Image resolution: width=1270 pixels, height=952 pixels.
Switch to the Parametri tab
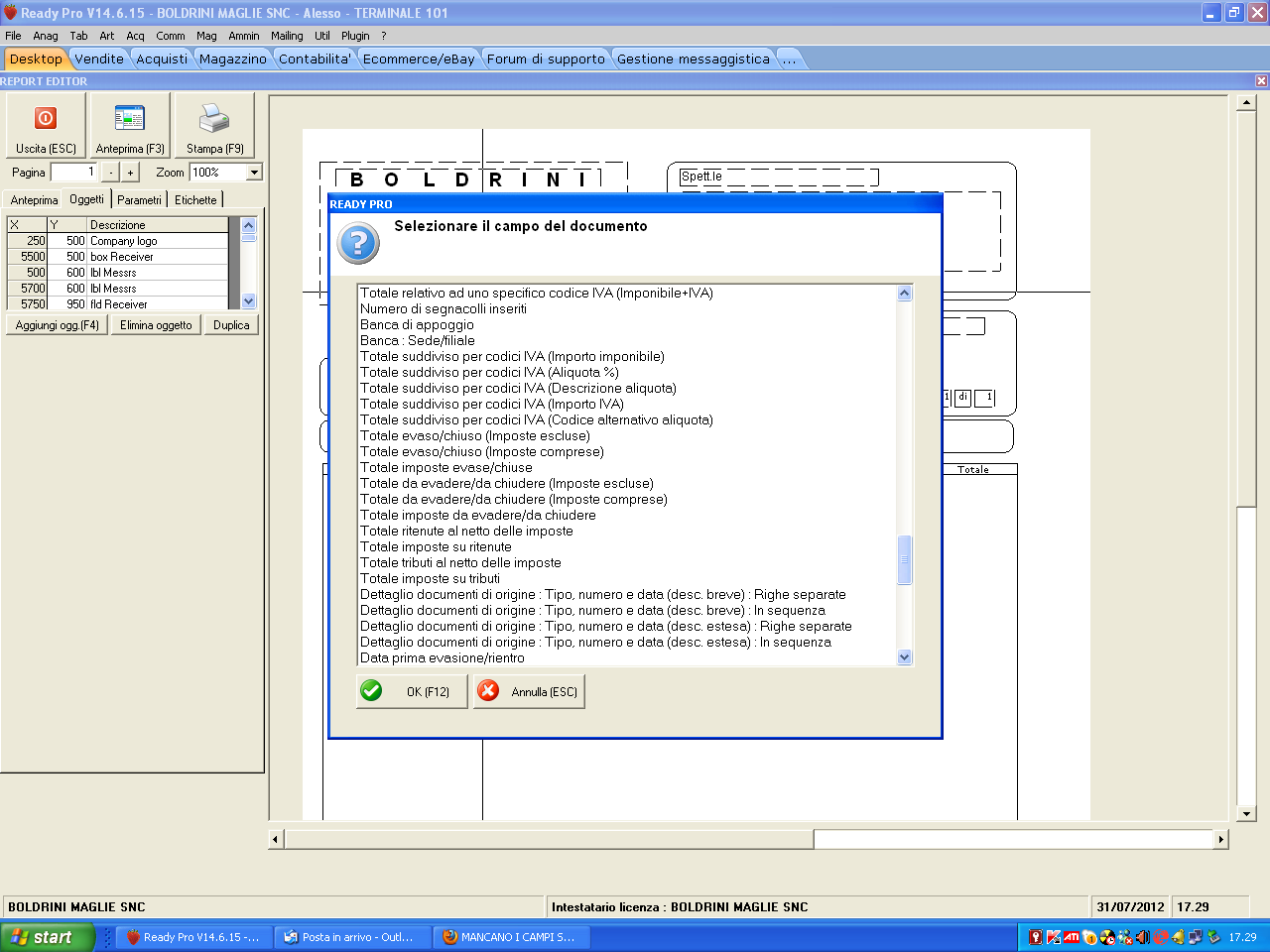[x=139, y=200]
